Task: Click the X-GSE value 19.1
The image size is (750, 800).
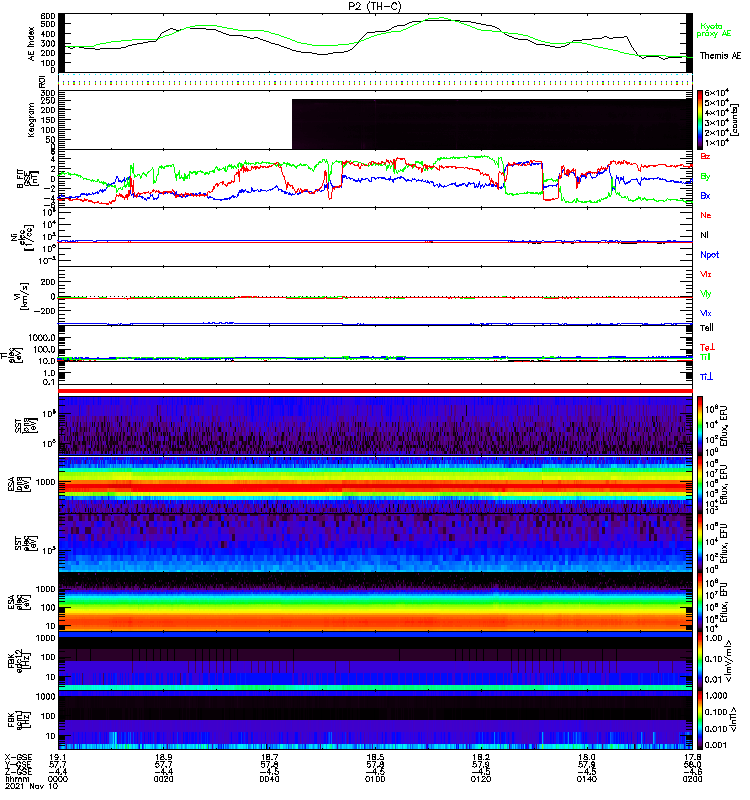Action: point(58,758)
